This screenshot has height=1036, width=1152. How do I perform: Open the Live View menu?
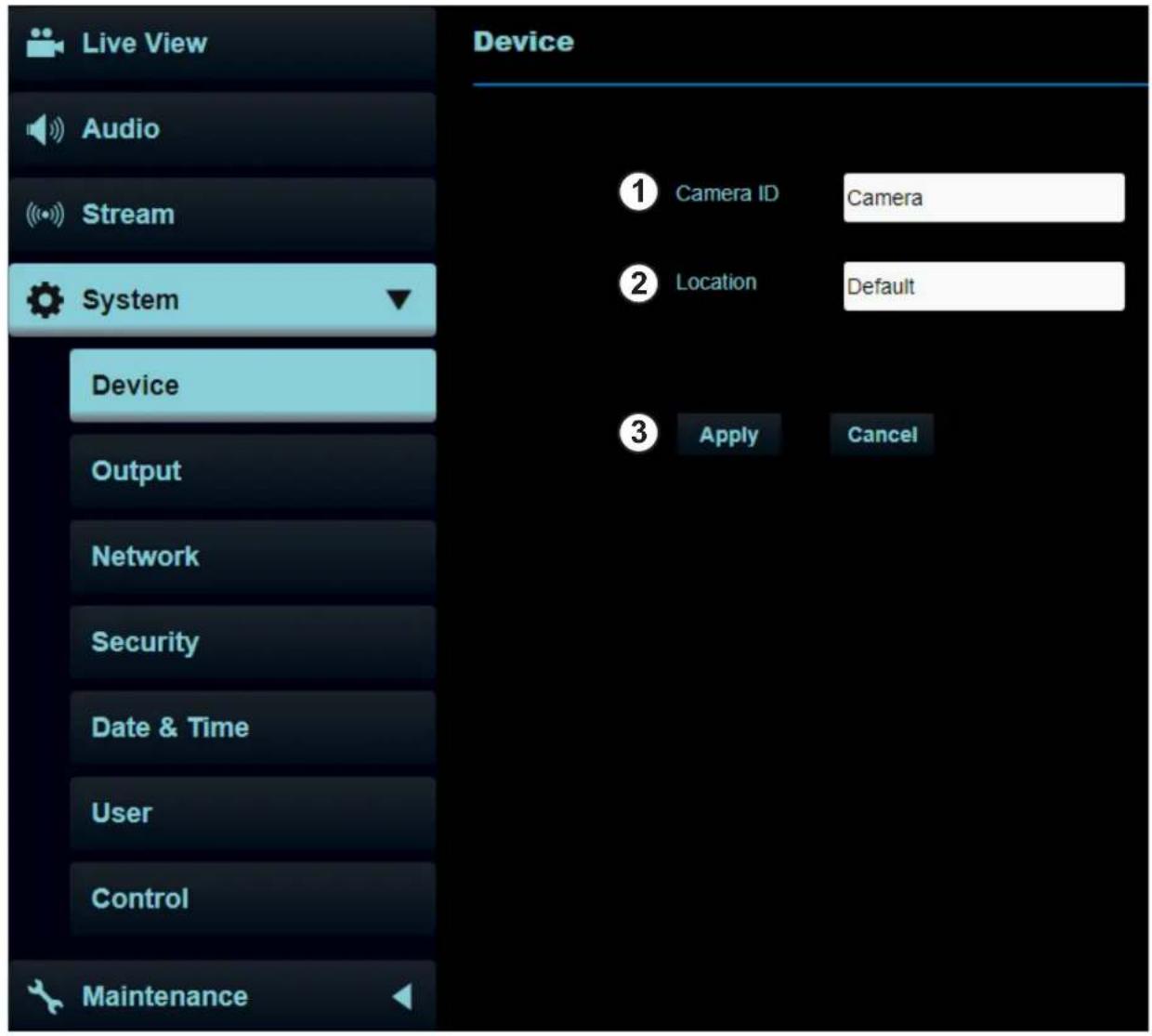point(222,44)
